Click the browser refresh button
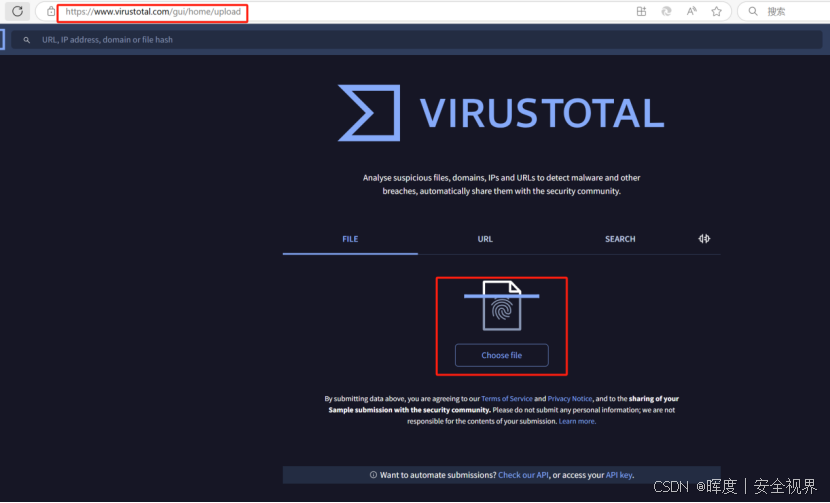 coord(17,11)
